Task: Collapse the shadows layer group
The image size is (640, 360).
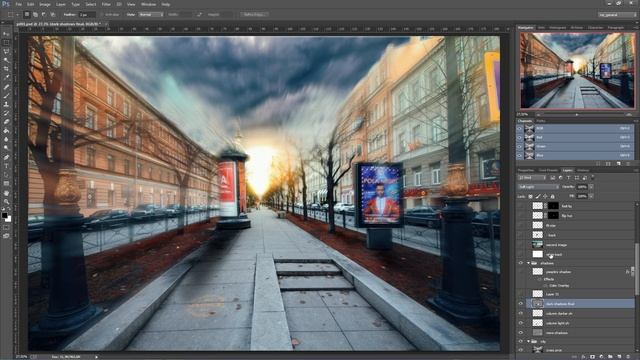Action: click(x=529, y=263)
